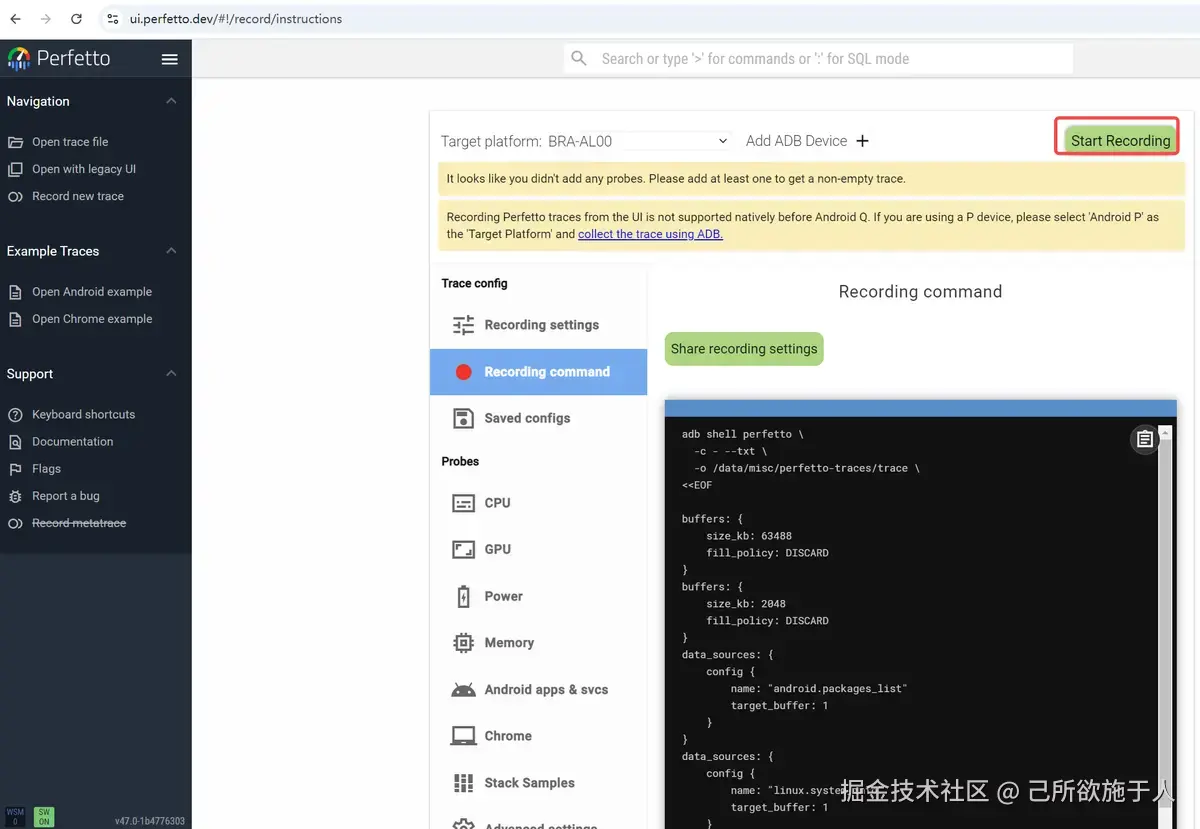
Task: Click the Perfetto logo icon
Action: [x=19, y=59]
